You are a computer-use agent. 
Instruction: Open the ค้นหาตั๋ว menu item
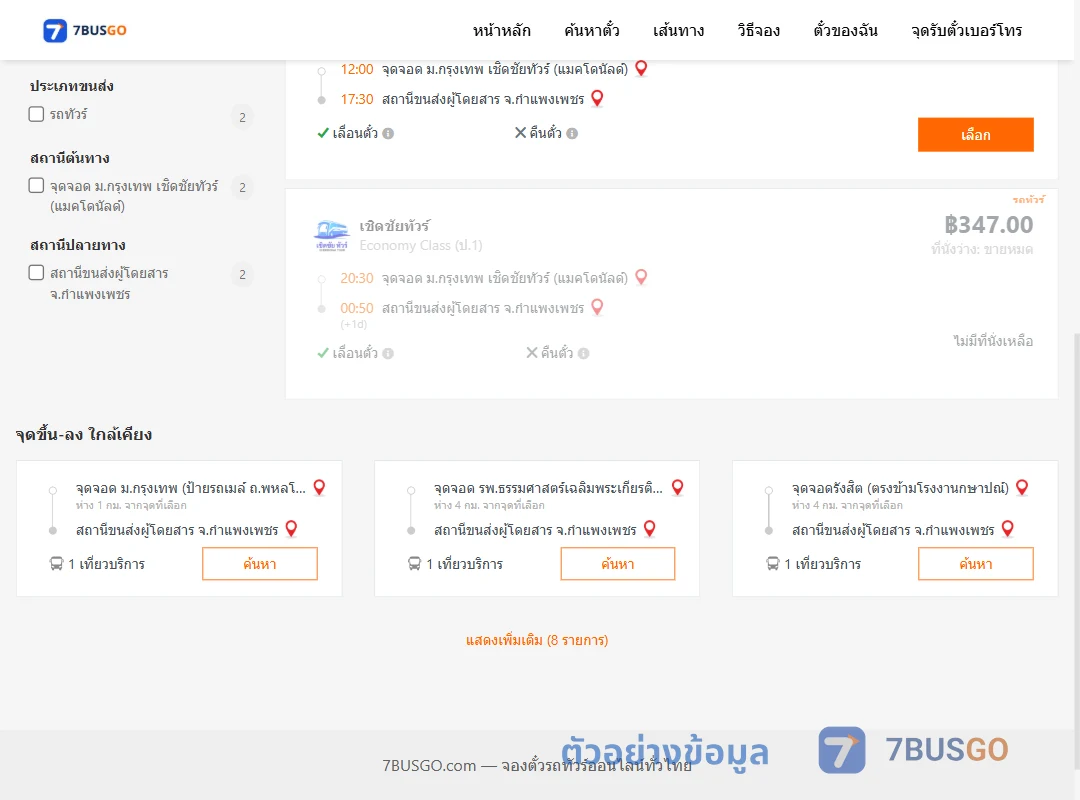(x=592, y=30)
